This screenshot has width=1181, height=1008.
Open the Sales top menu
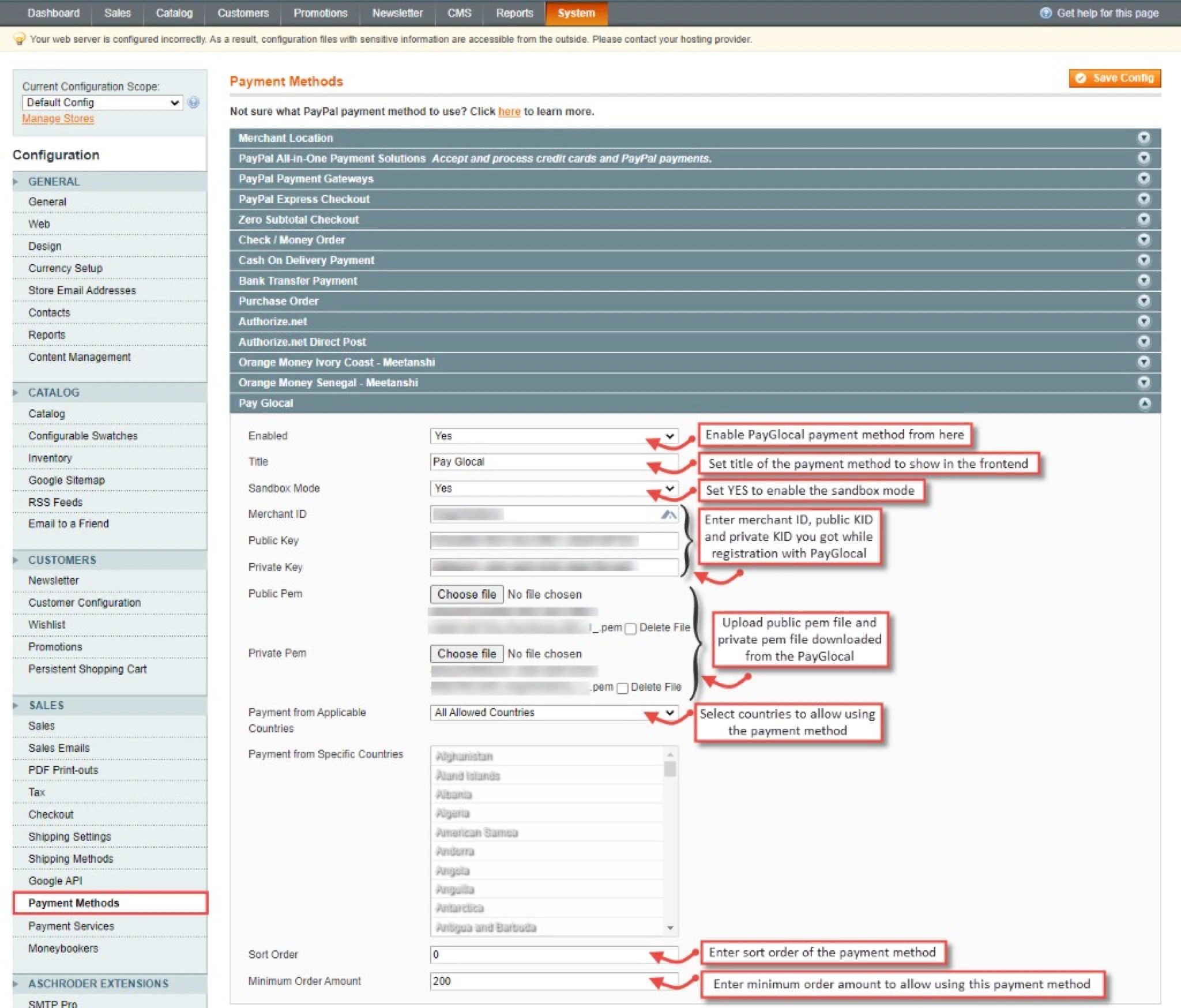tap(118, 13)
